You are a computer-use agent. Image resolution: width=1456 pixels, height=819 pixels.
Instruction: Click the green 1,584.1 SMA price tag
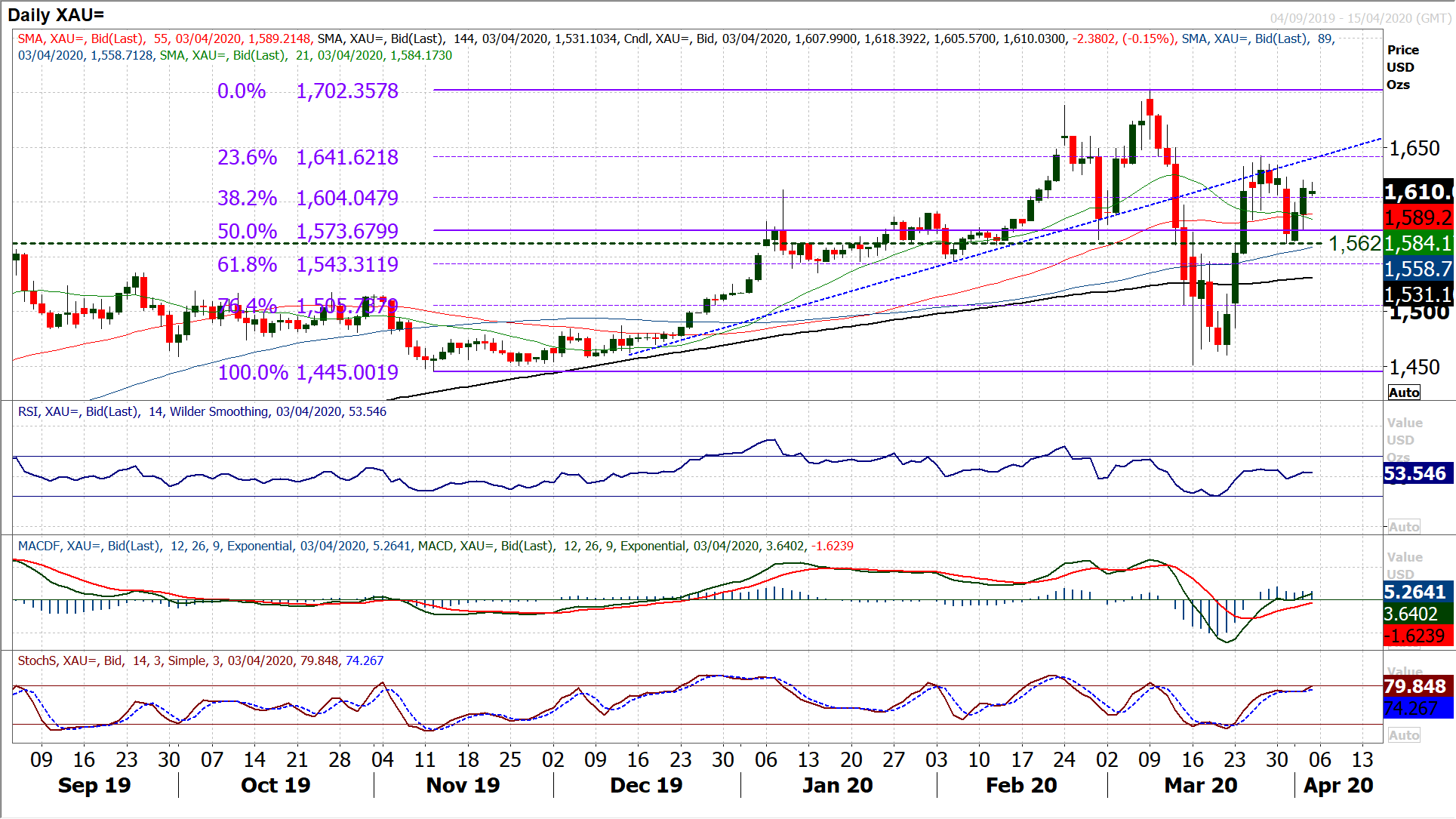[x=1418, y=243]
